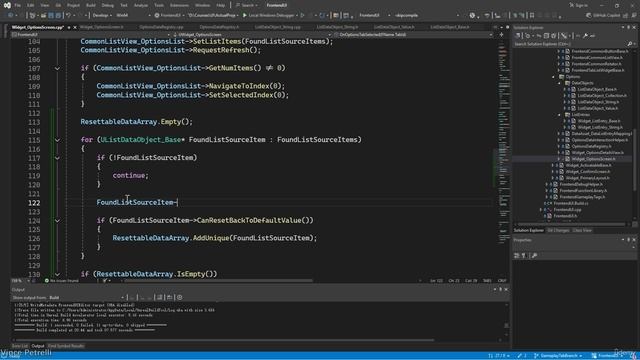Open the OnOptionsTabSelected member navigation dropdown

[x=413, y=35]
